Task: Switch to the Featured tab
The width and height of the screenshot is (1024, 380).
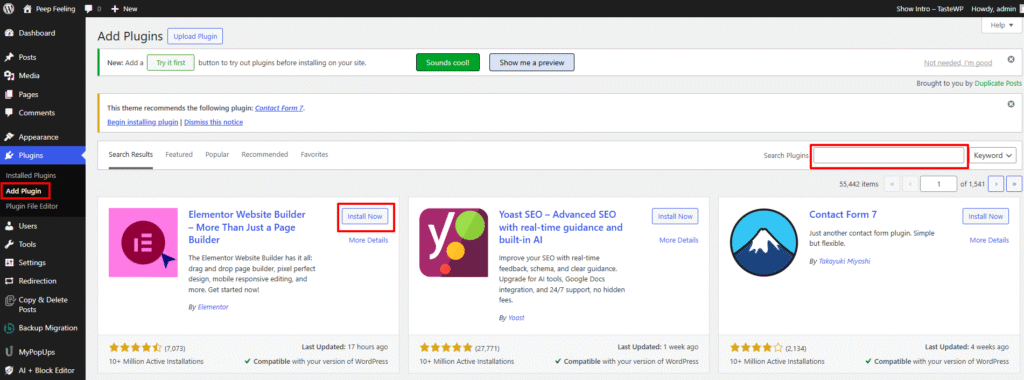Action: click(179, 155)
